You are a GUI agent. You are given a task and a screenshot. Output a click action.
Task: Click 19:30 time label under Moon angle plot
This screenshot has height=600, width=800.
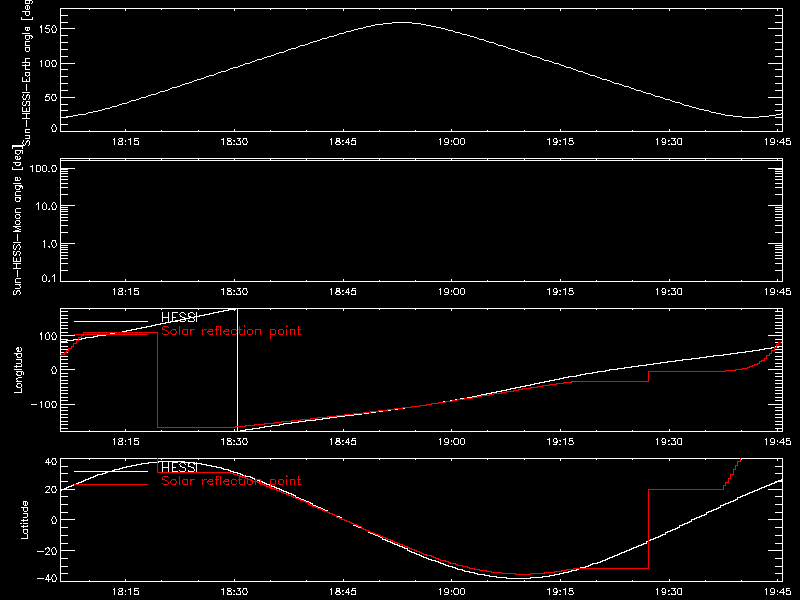click(669, 291)
